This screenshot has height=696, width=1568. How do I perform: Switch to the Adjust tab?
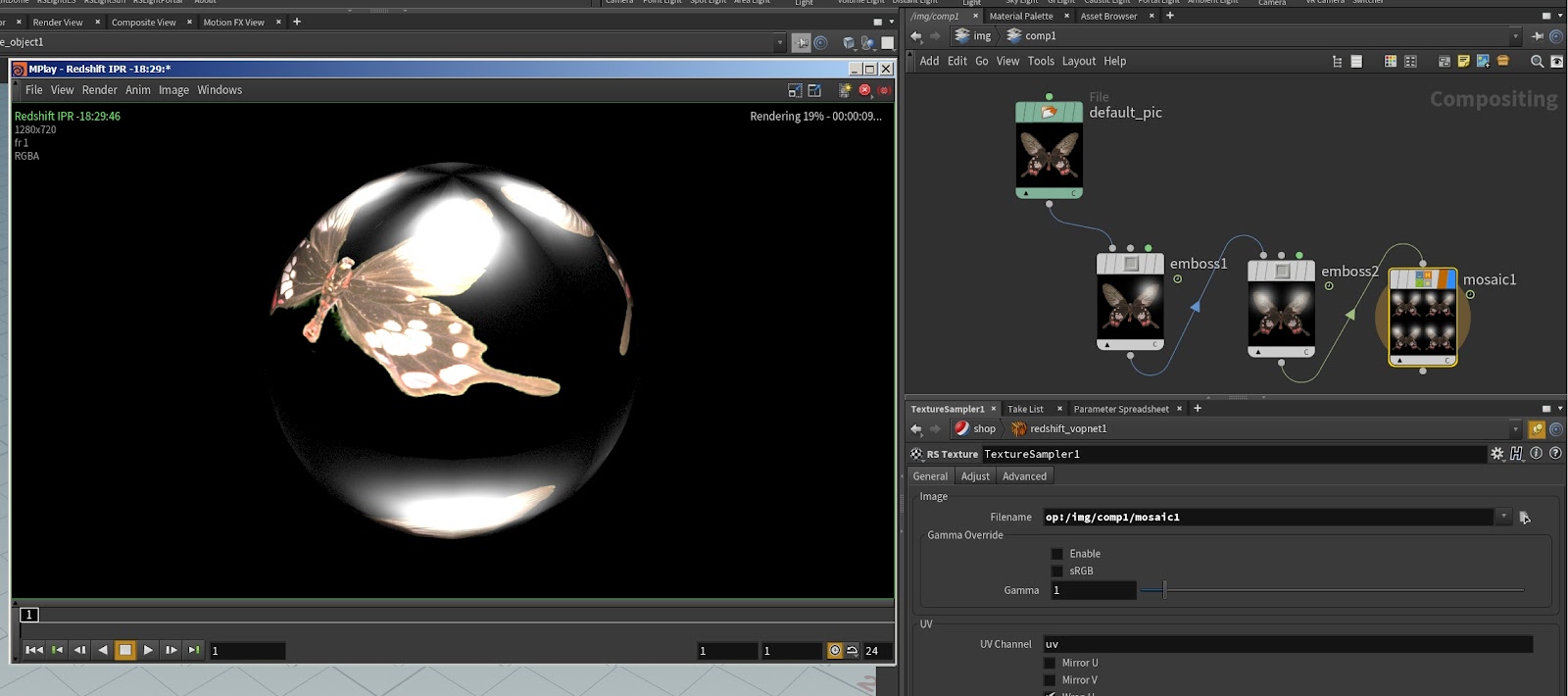pos(975,476)
